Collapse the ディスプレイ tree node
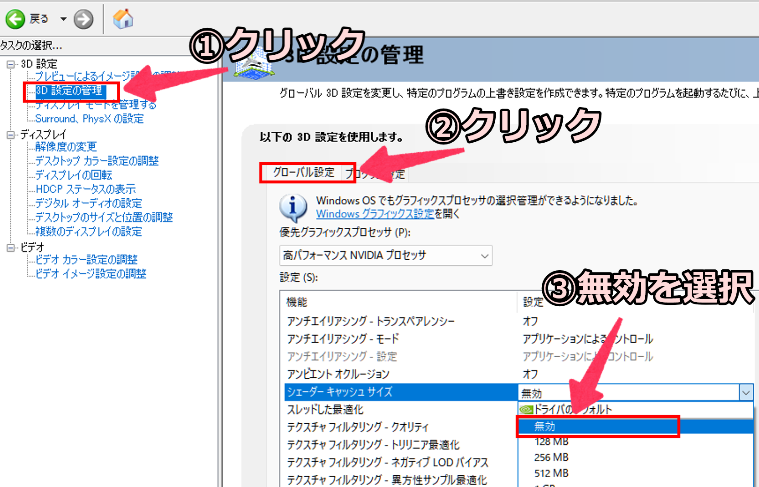Viewport: 759px width, 487px height. click(11, 133)
